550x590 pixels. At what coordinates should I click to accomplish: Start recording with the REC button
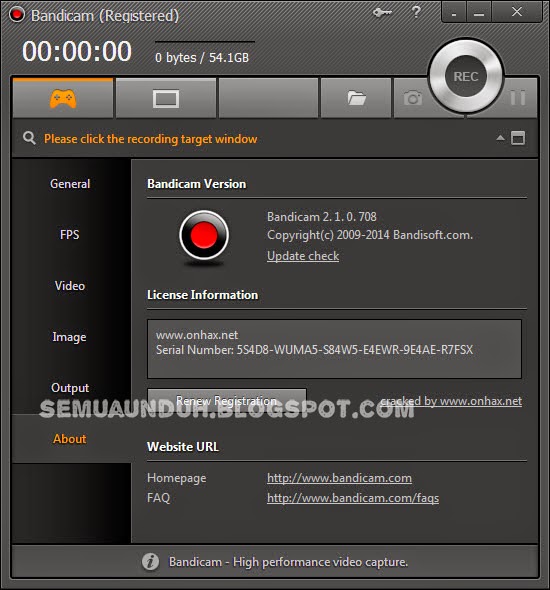point(466,76)
